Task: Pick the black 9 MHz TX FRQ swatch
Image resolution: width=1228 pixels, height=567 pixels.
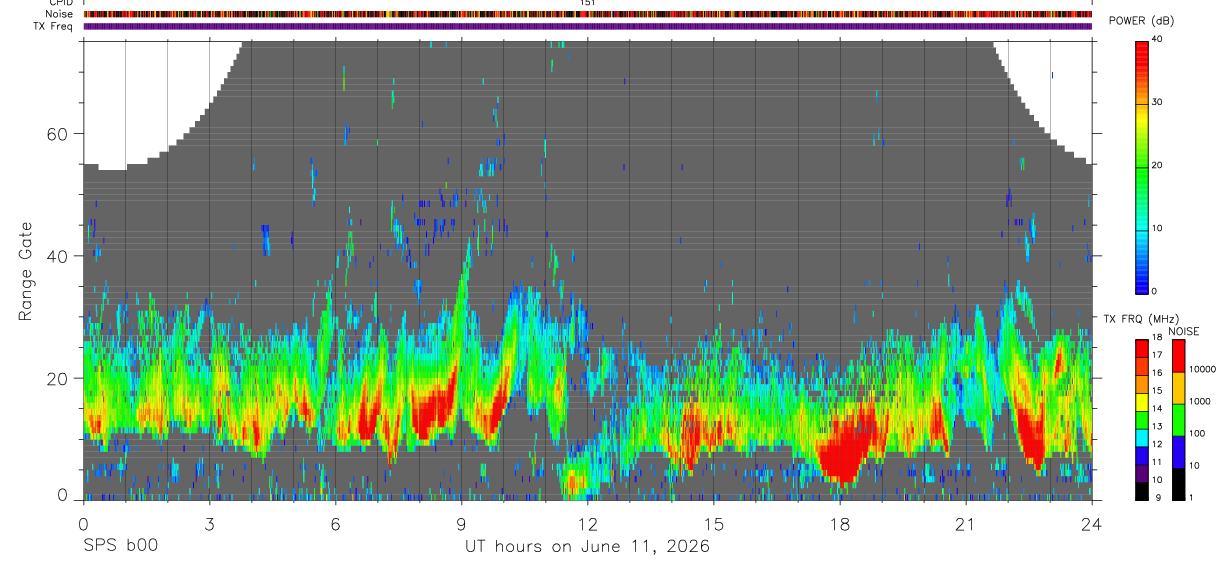Action: pyautogui.click(x=1142, y=492)
